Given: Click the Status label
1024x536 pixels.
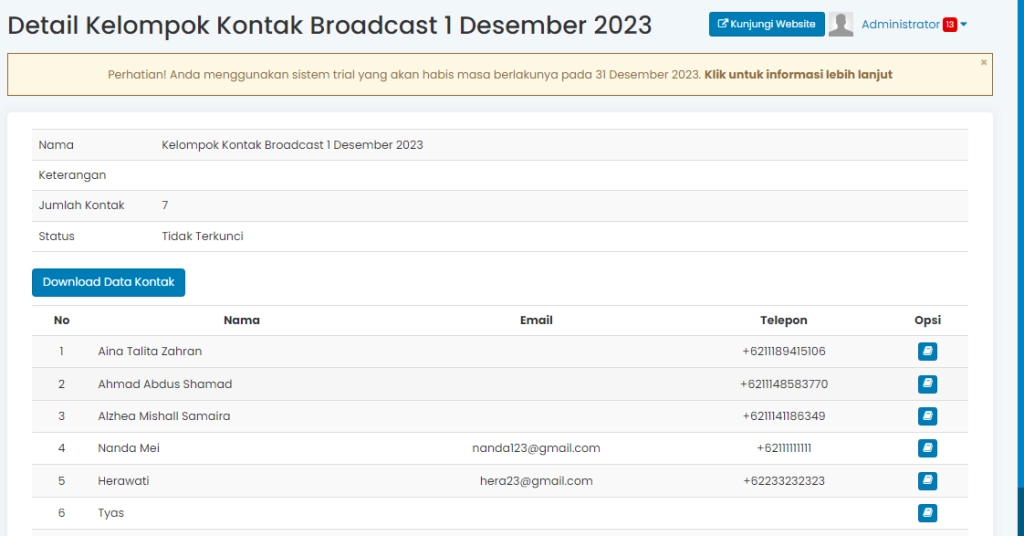Looking at the screenshot, I should (x=56, y=236).
